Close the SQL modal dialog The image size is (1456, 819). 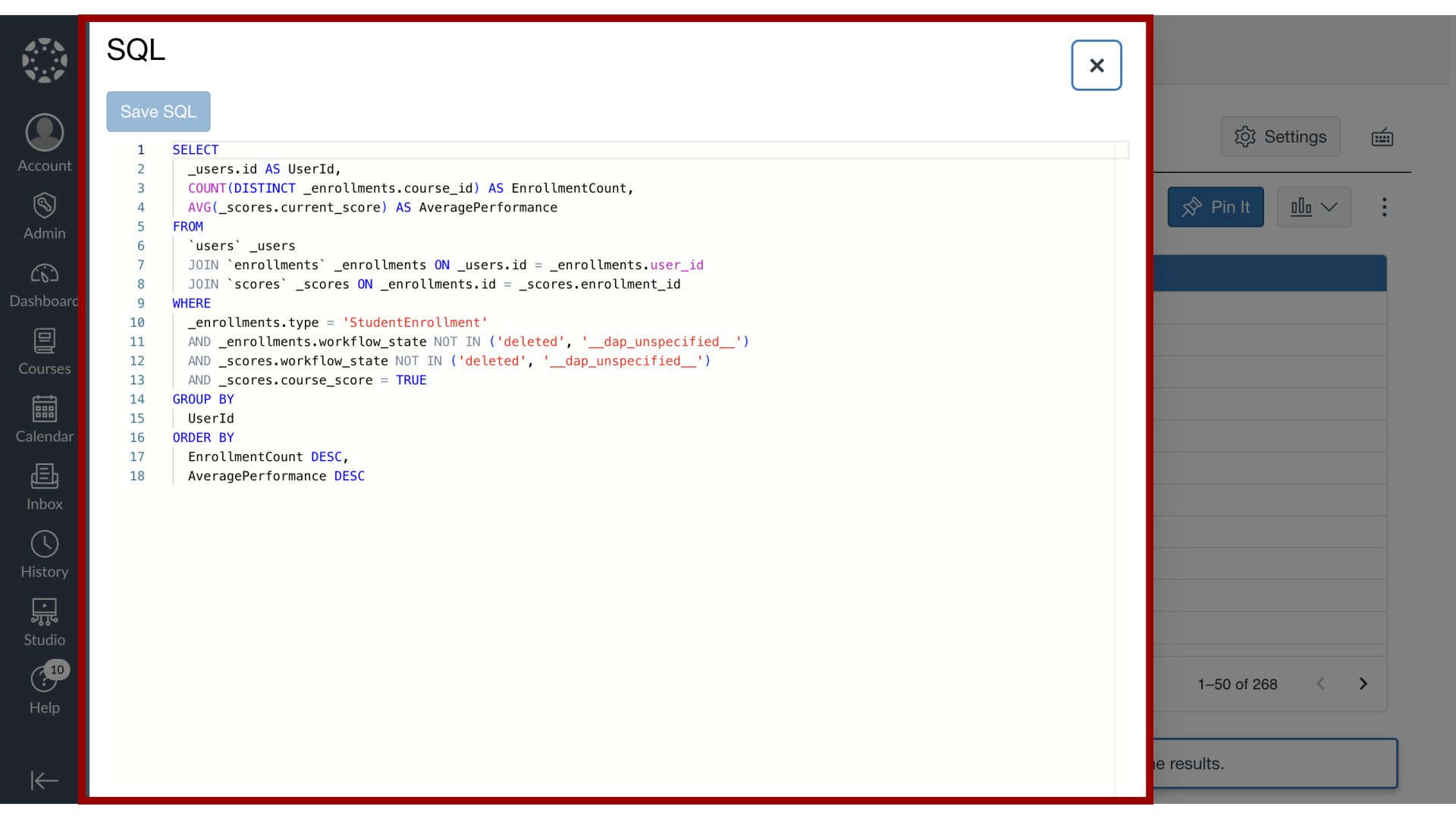[1097, 65]
